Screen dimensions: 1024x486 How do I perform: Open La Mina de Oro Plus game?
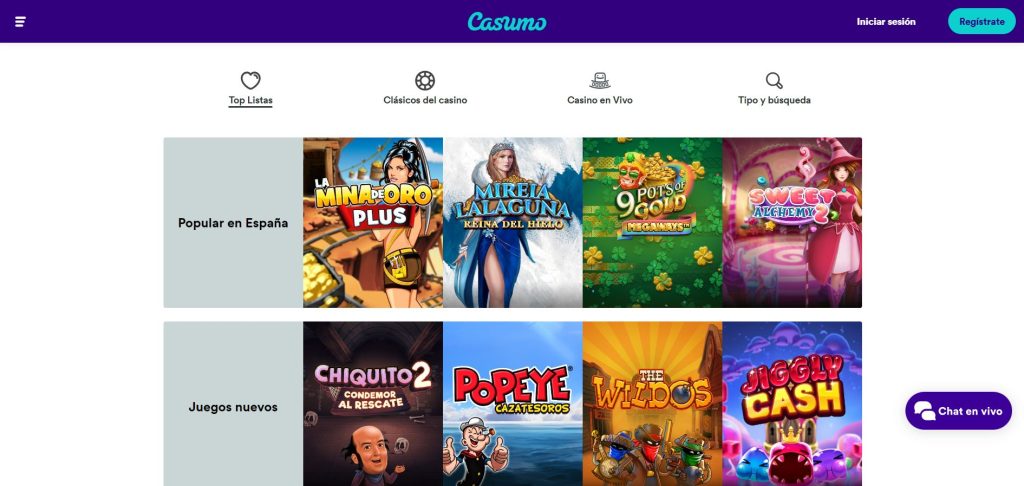click(x=373, y=223)
